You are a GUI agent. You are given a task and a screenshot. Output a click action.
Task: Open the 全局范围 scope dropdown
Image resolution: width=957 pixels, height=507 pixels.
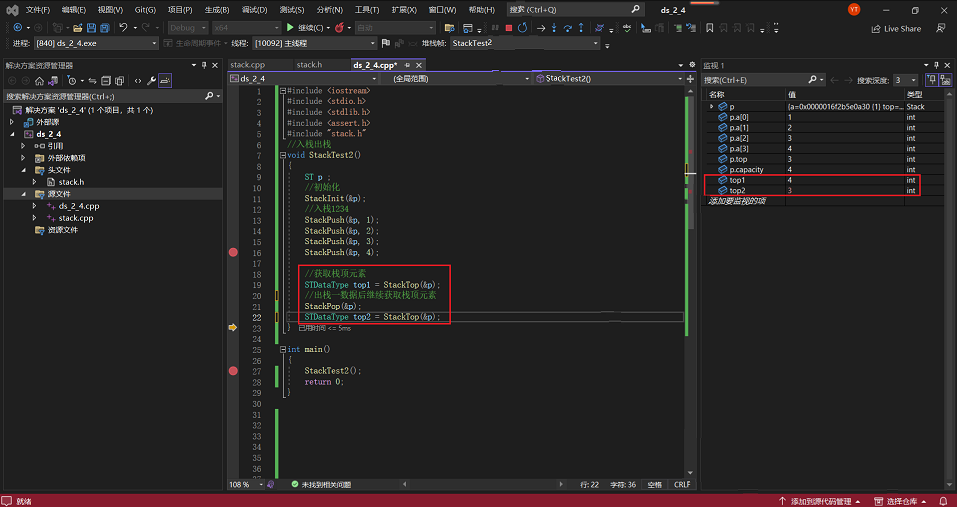click(455, 79)
